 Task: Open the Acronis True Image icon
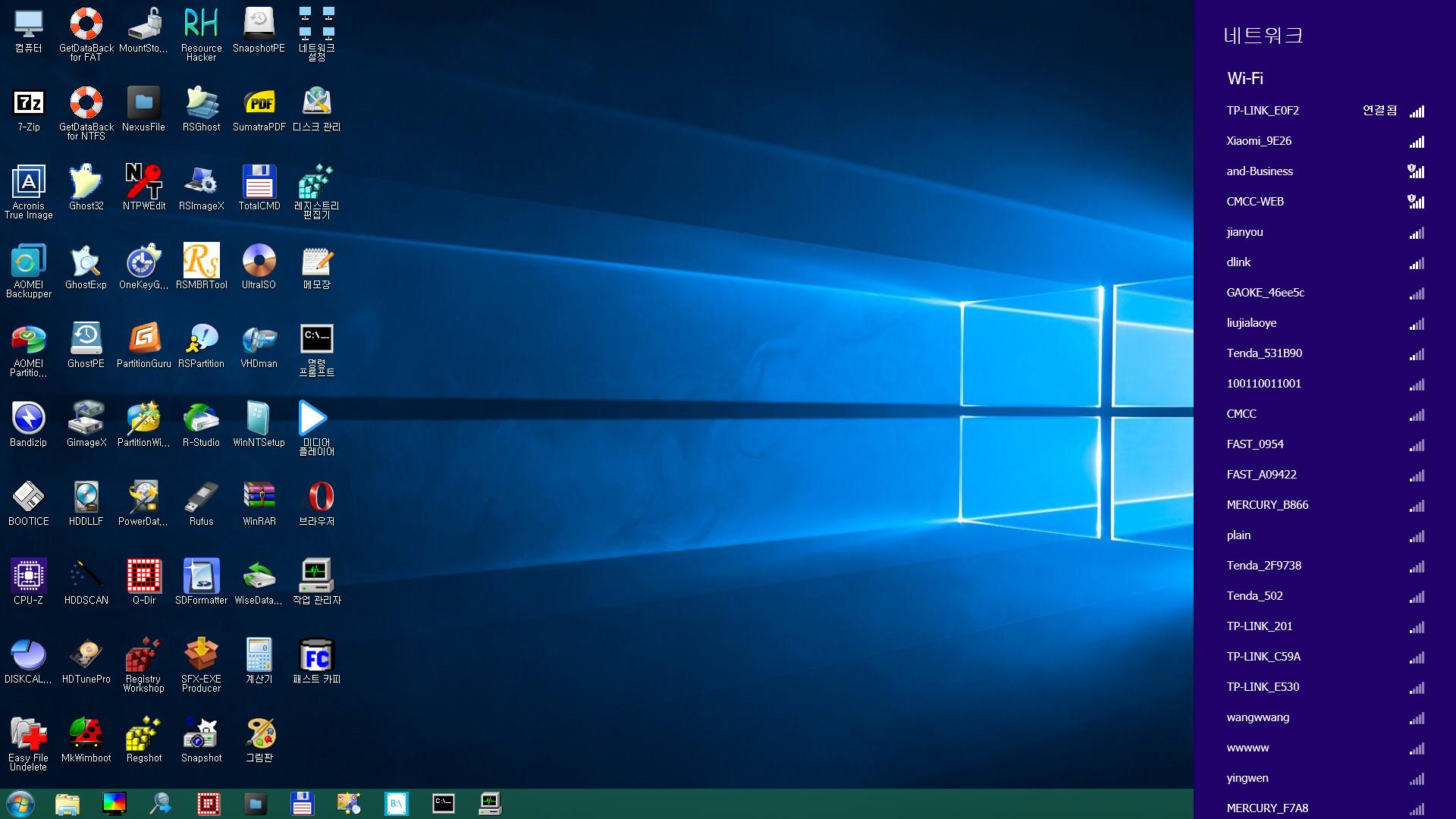point(29,192)
